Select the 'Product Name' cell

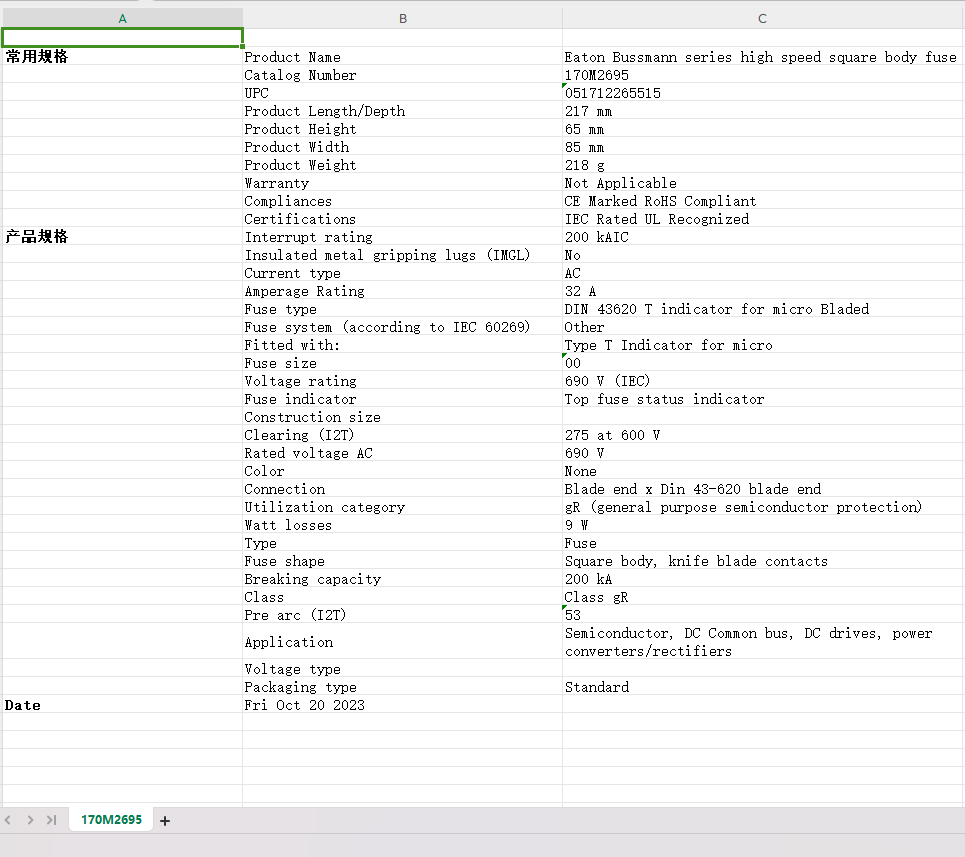[x=402, y=57]
